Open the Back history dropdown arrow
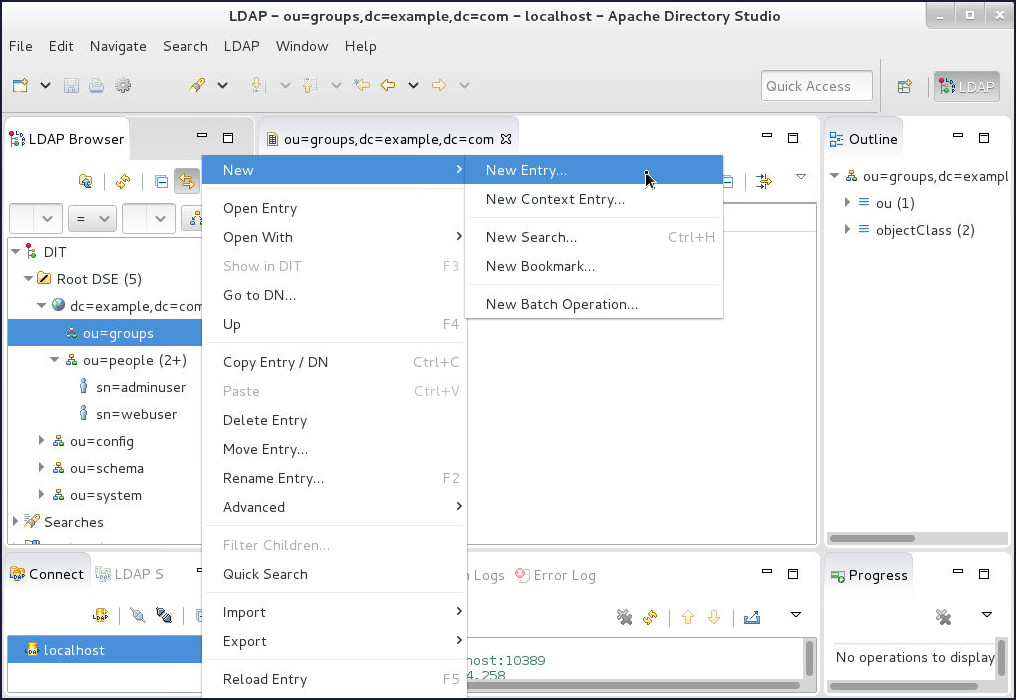The image size is (1016, 700). 413,86
